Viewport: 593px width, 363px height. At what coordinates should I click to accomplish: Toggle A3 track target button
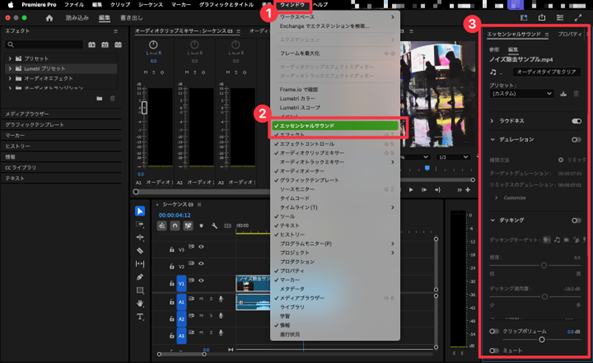click(182, 335)
